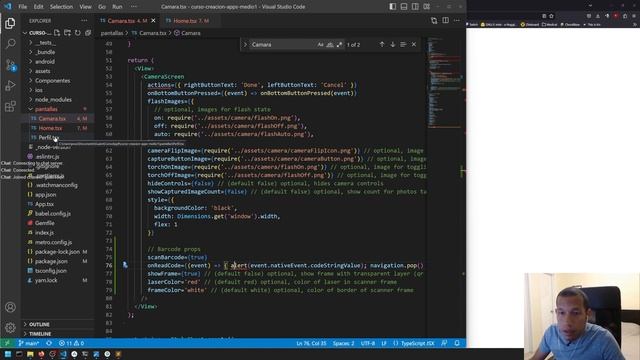Open the Explorer view in the activity bar
This screenshot has width=640, height=360.
(10, 23)
